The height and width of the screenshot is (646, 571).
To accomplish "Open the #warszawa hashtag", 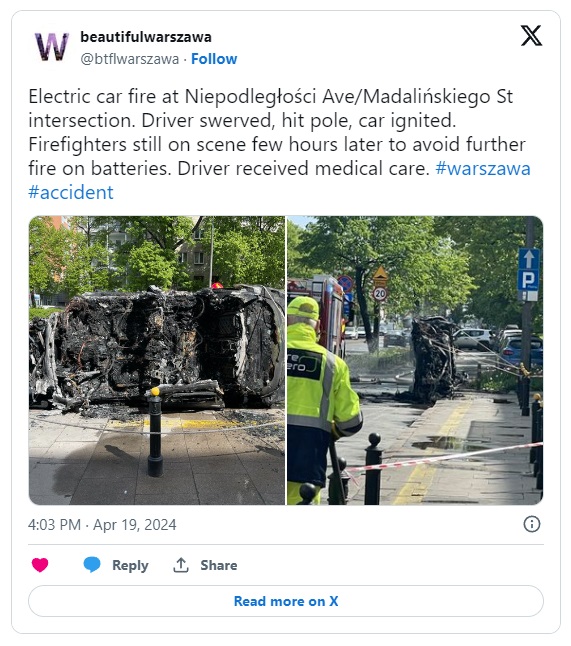I will pyautogui.click(x=483, y=169).
